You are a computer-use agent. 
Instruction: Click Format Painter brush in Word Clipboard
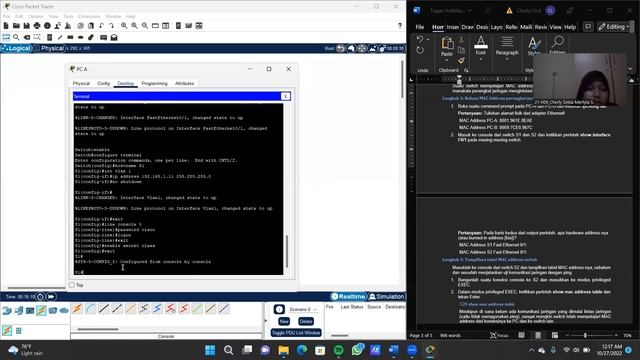tap(461, 60)
